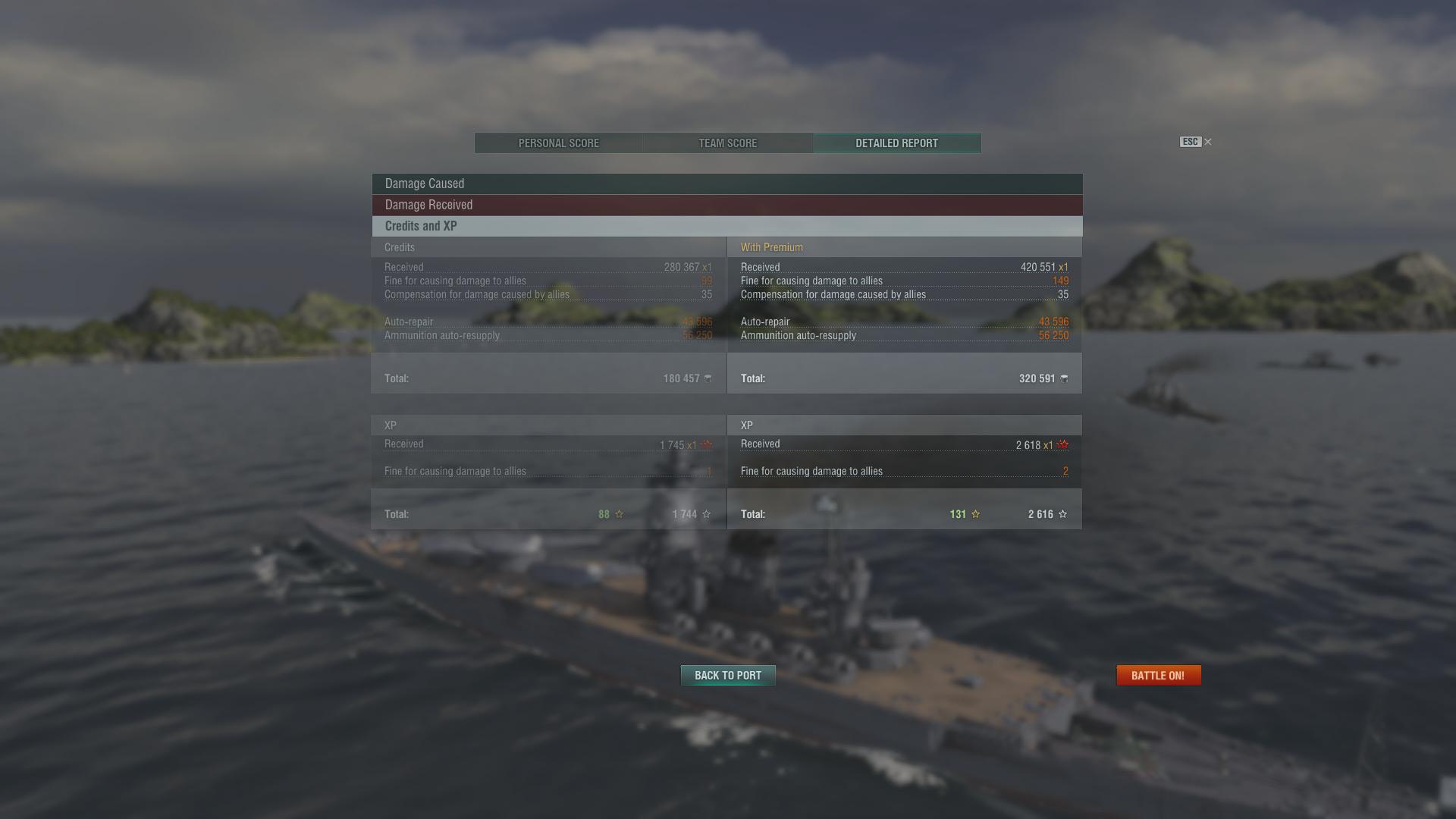Click the XP star beside 2 616

pyautogui.click(x=1062, y=514)
